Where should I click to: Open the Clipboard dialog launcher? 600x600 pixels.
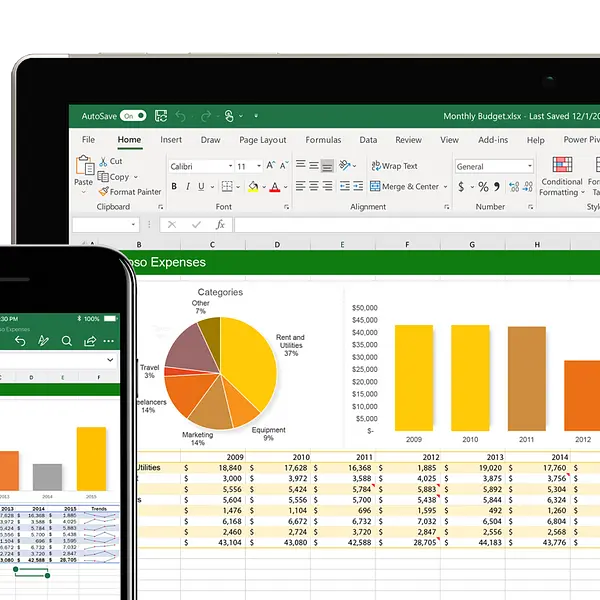(x=161, y=207)
